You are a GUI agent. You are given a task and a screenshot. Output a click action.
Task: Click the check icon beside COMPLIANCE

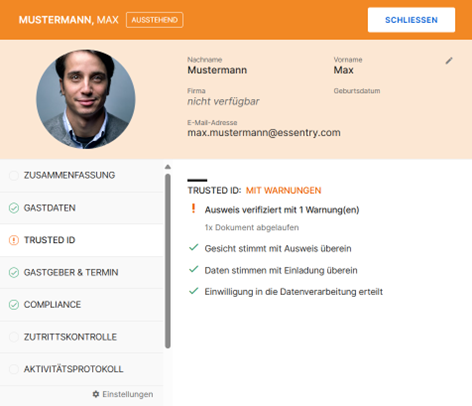(x=14, y=305)
